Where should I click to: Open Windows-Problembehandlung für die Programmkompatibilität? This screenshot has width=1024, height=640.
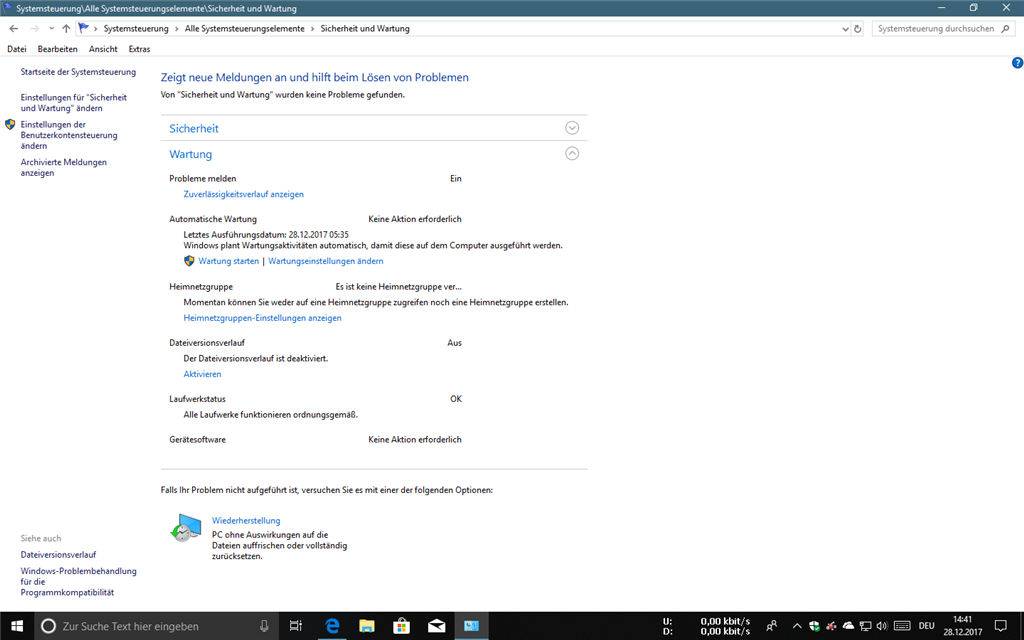point(78,581)
